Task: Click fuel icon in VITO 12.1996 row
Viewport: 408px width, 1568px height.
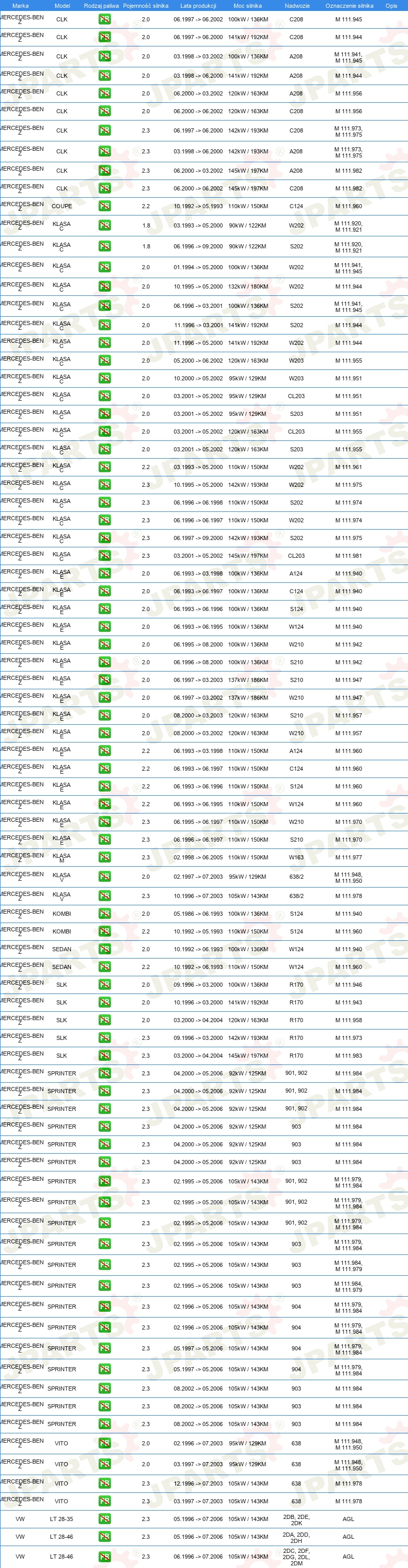Action: click(105, 1483)
